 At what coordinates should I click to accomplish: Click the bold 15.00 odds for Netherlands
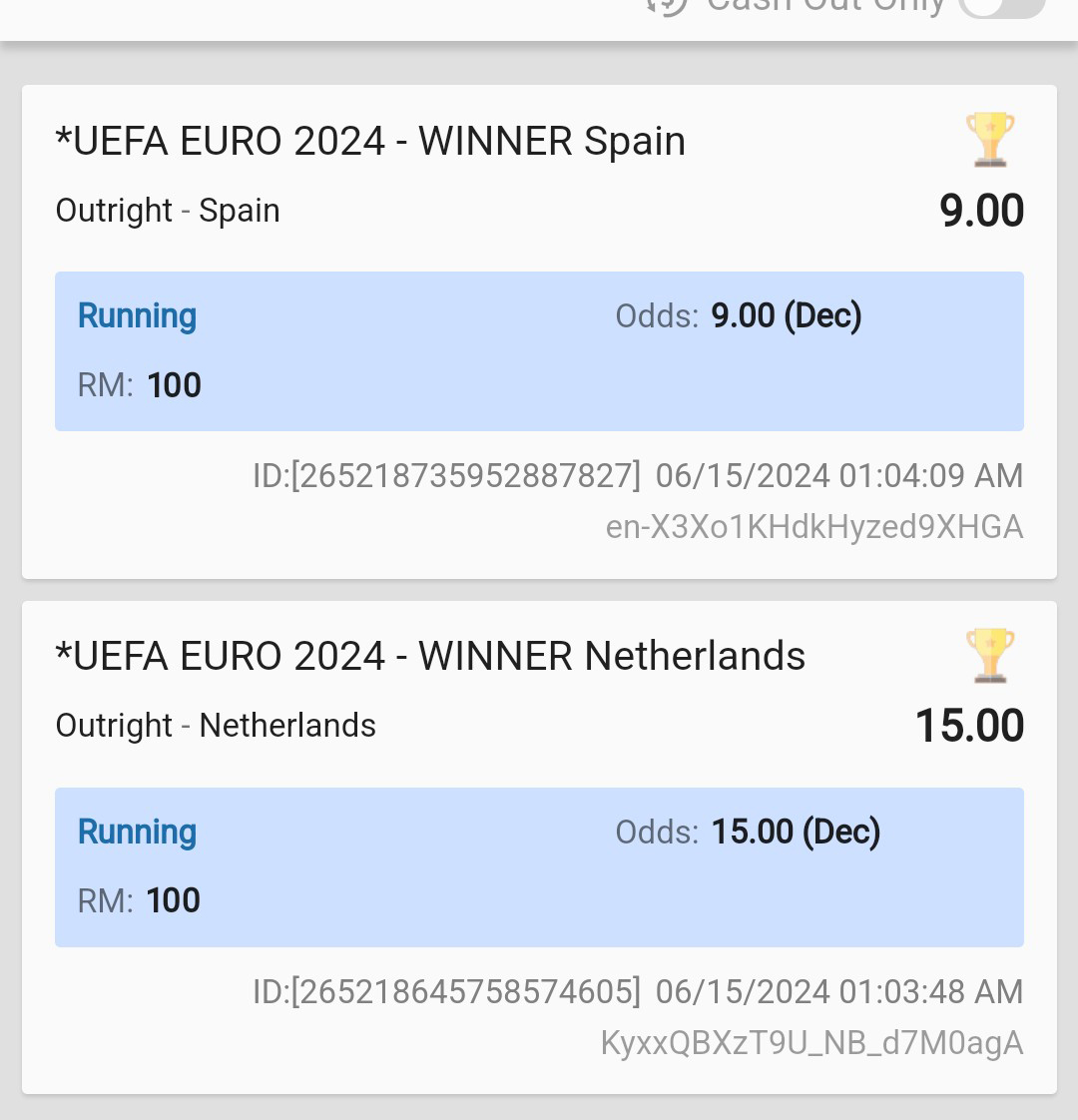point(969,727)
